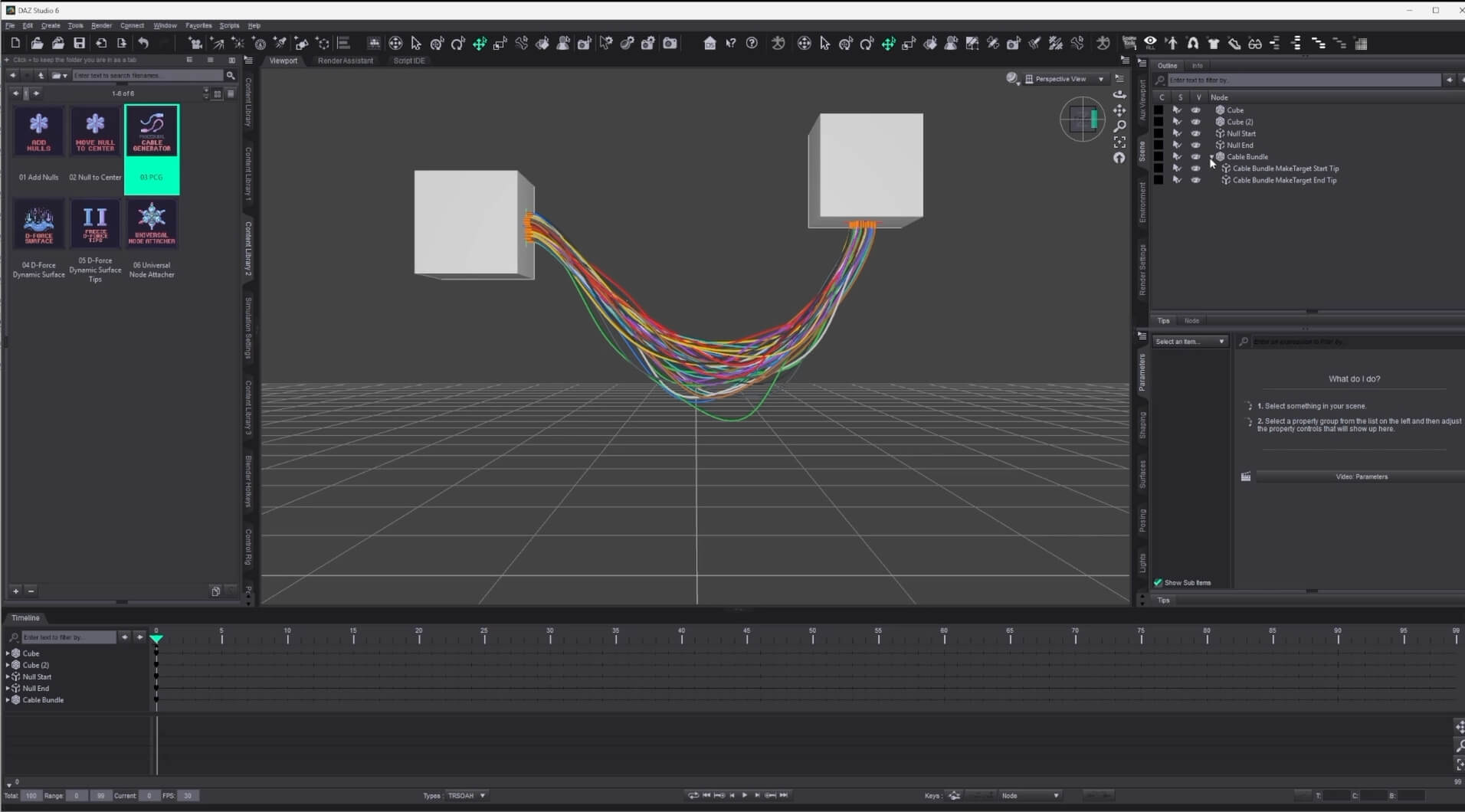Open the File menu

pyautogui.click(x=10, y=25)
